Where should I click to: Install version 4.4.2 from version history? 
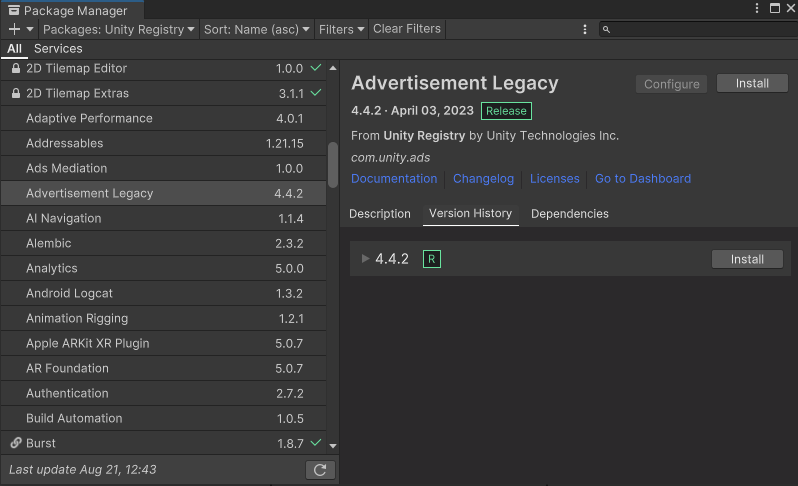tap(747, 259)
